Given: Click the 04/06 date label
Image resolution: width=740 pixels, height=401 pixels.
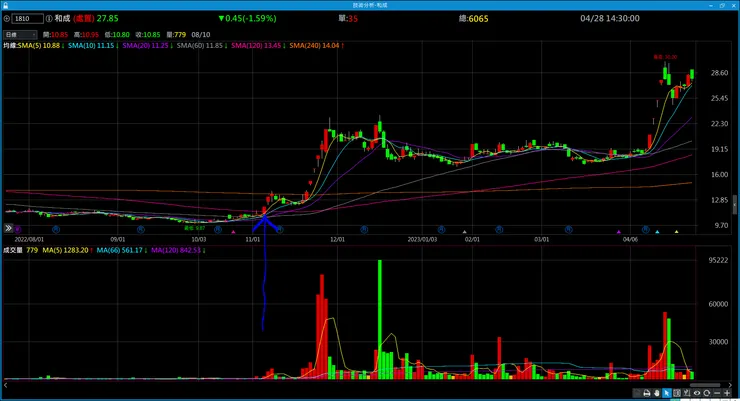Looking at the screenshot, I should click(x=630, y=240).
